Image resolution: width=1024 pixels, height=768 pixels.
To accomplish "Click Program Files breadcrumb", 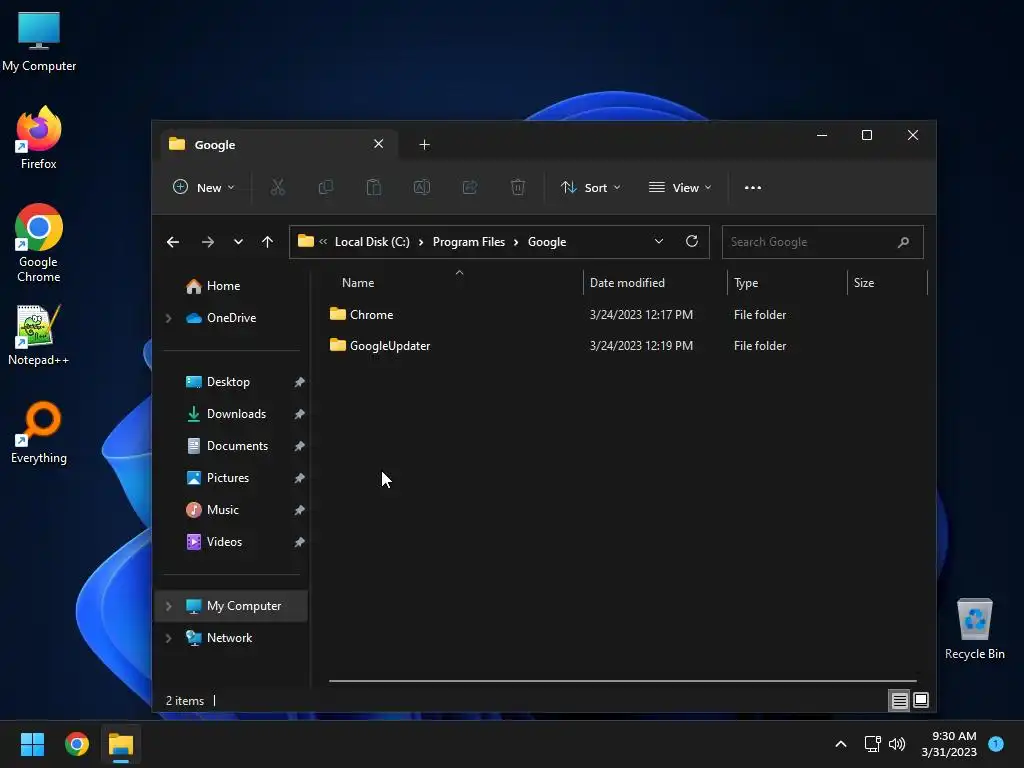I will (469, 242).
